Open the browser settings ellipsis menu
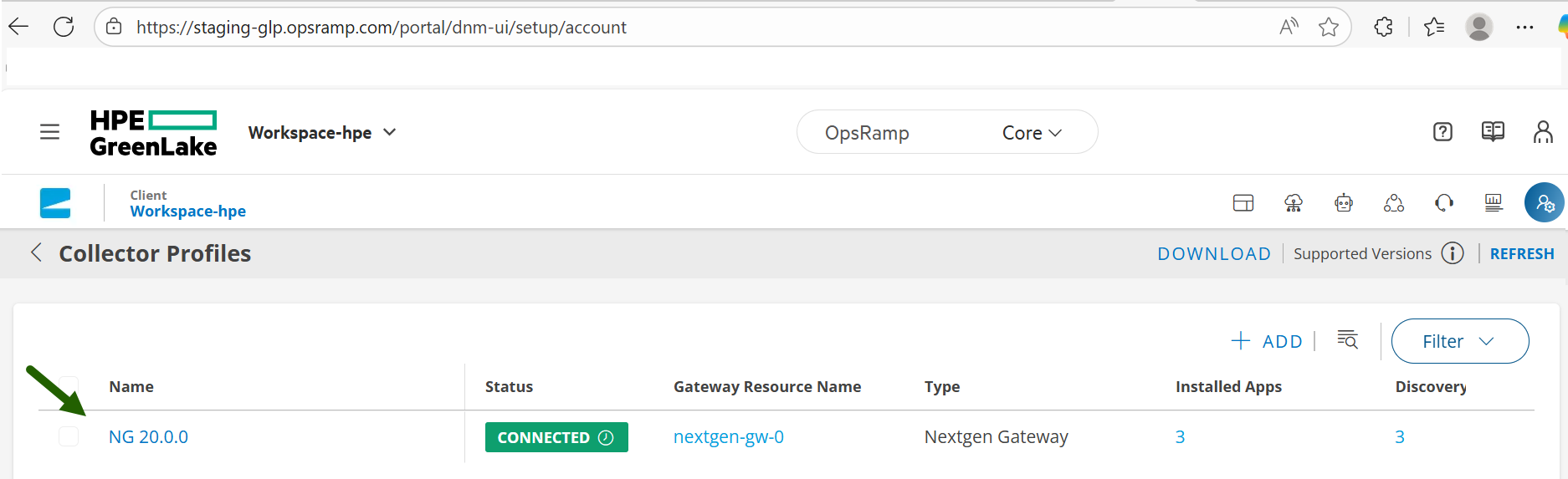 point(1524,28)
